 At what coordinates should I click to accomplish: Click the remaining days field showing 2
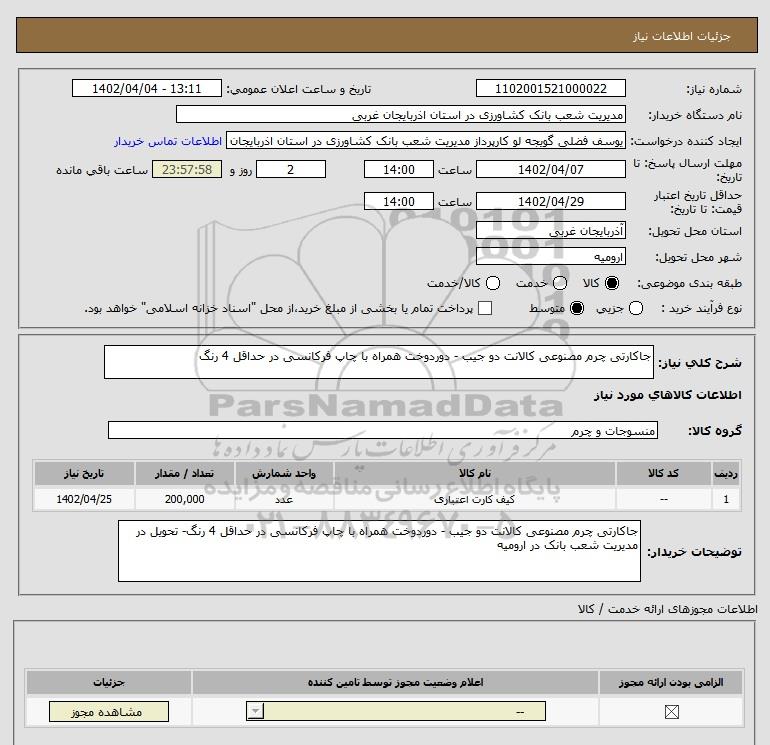[291, 169]
